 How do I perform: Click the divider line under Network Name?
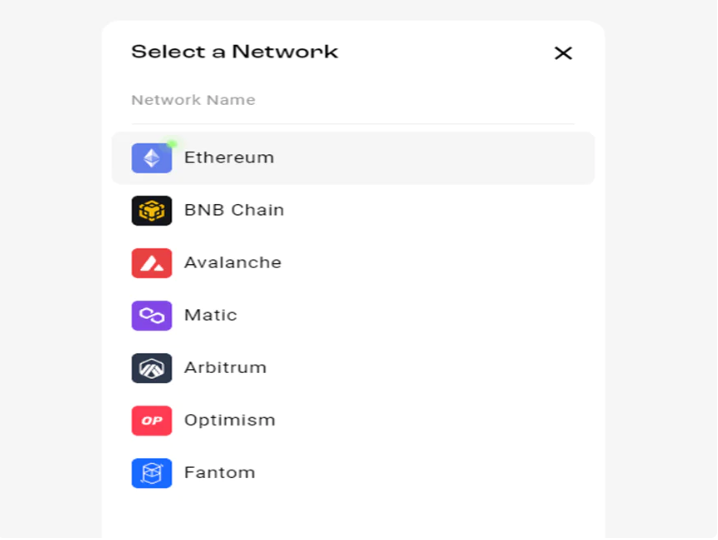353,123
